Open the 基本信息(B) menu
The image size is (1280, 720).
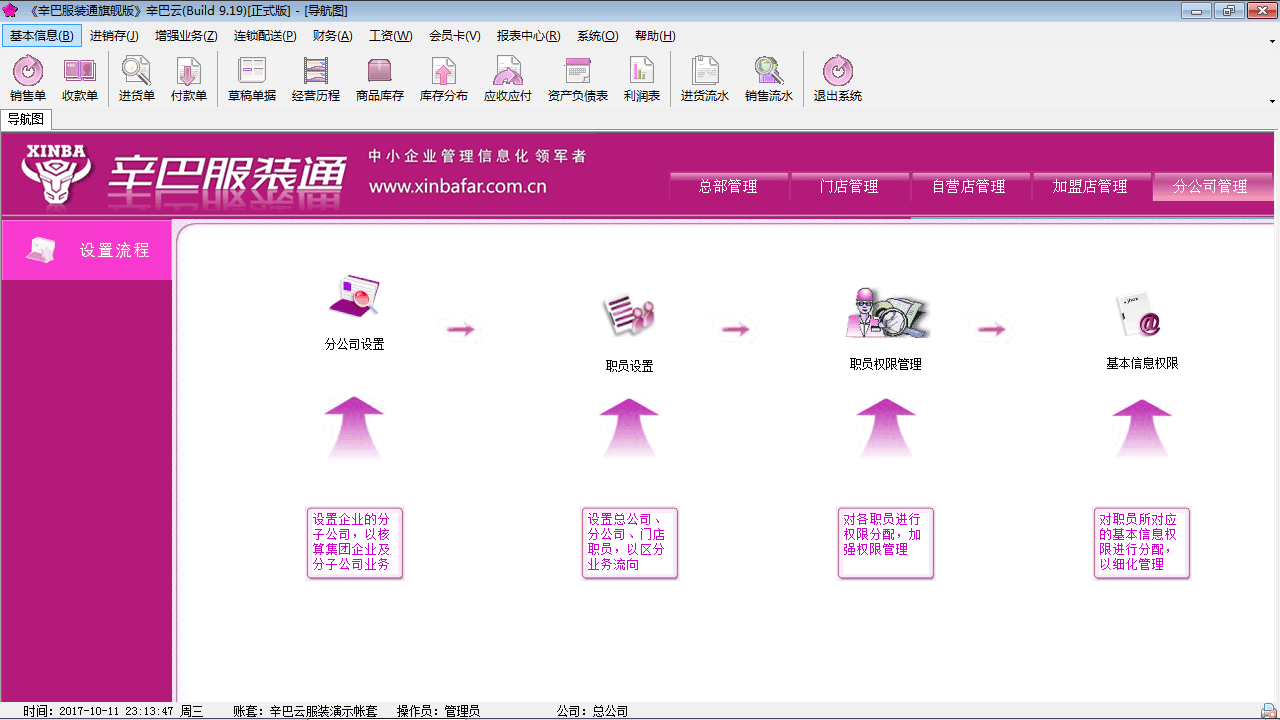click(42, 36)
